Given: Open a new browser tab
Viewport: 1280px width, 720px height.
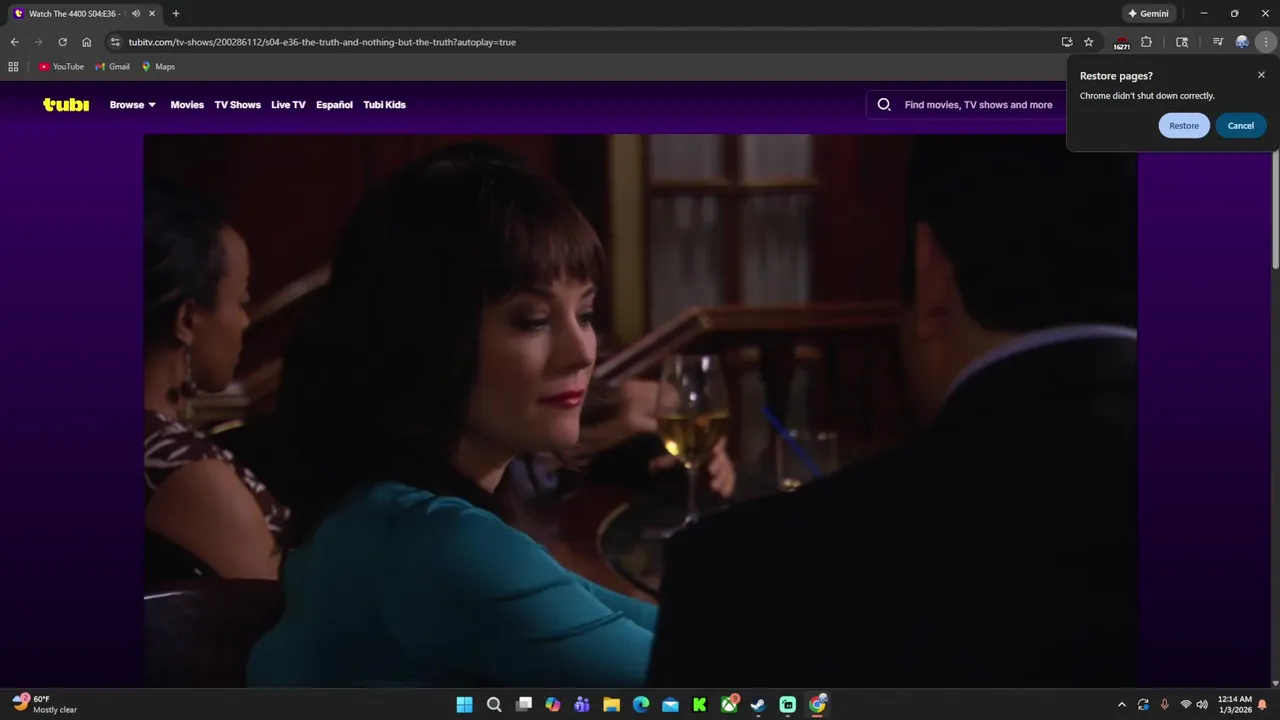Looking at the screenshot, I should click(x=176, y=14).
